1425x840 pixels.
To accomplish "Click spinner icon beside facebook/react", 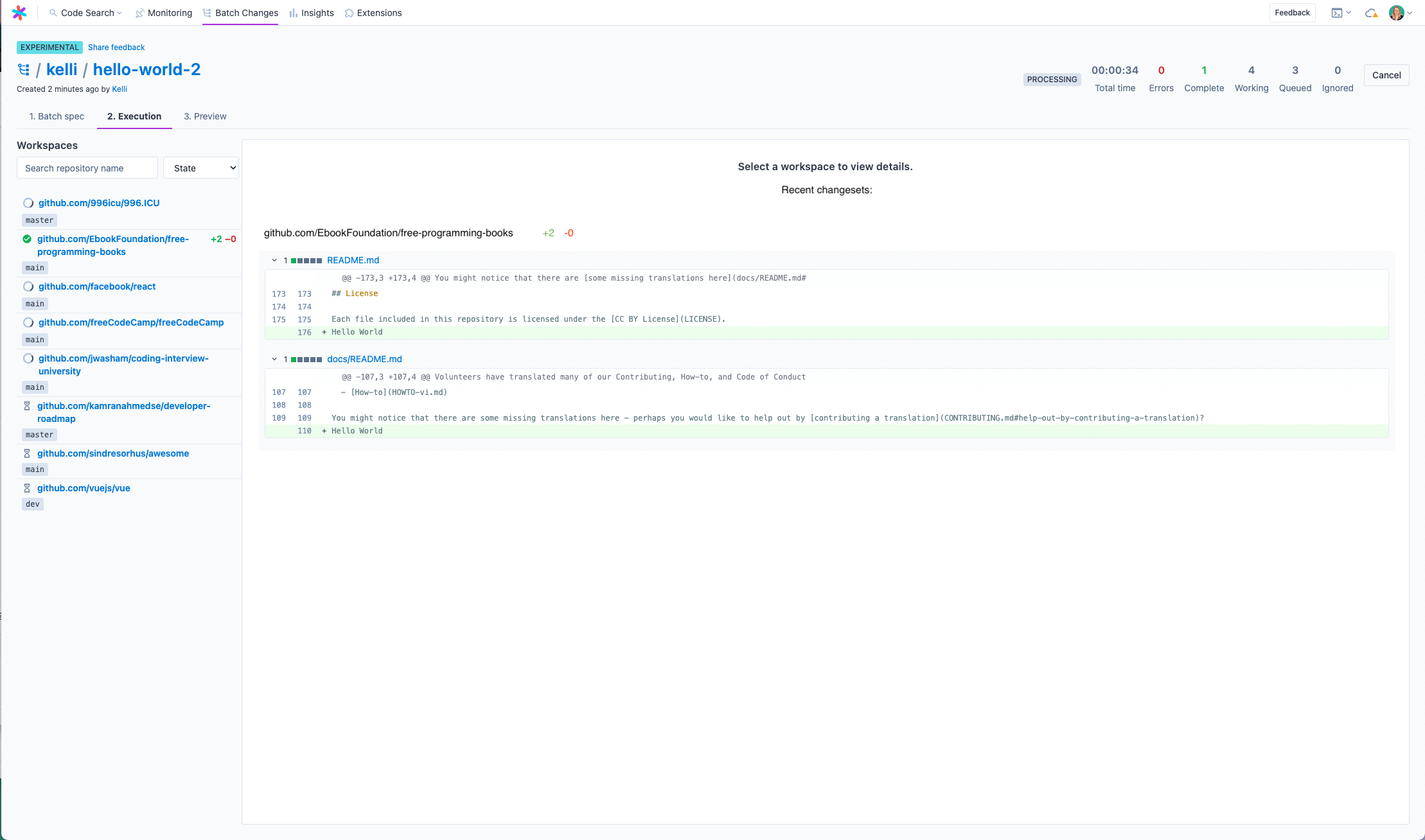I will click(28, 286).
